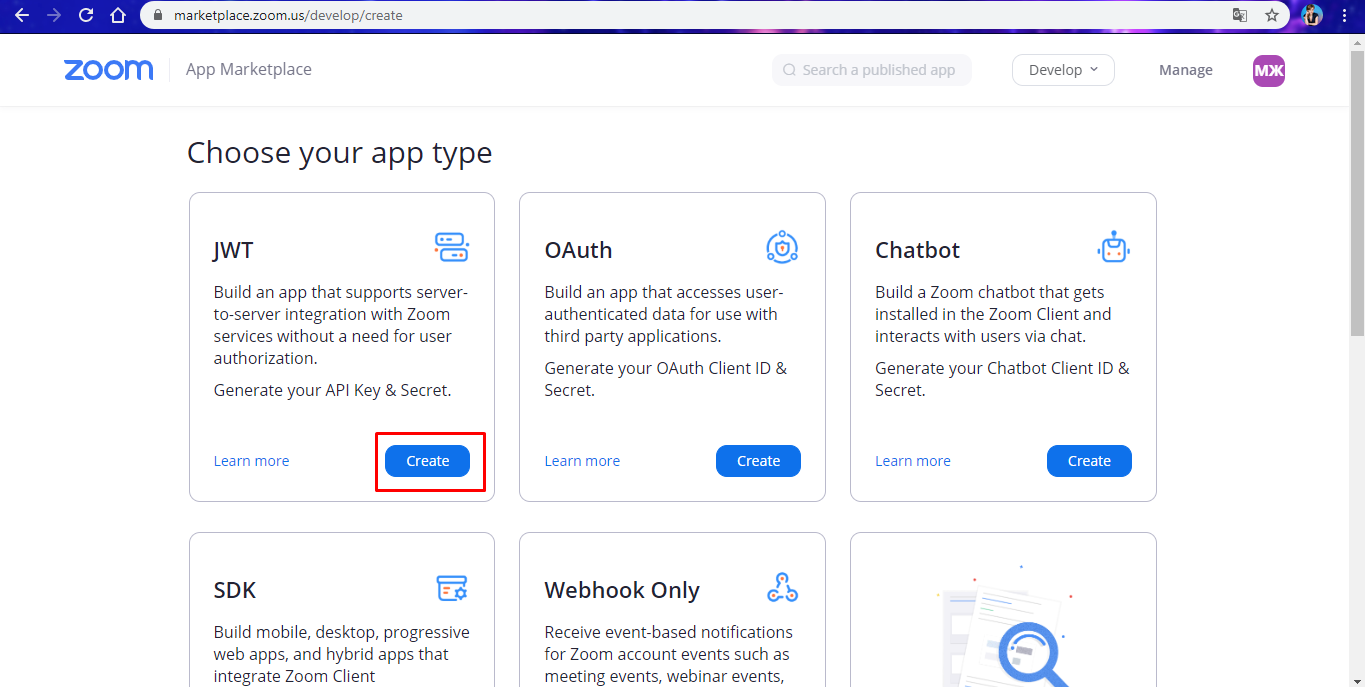Click the browser address bar URL
Image resolution: width=1365 pixels, height=687 pixels.
click(x=288, y=16)
